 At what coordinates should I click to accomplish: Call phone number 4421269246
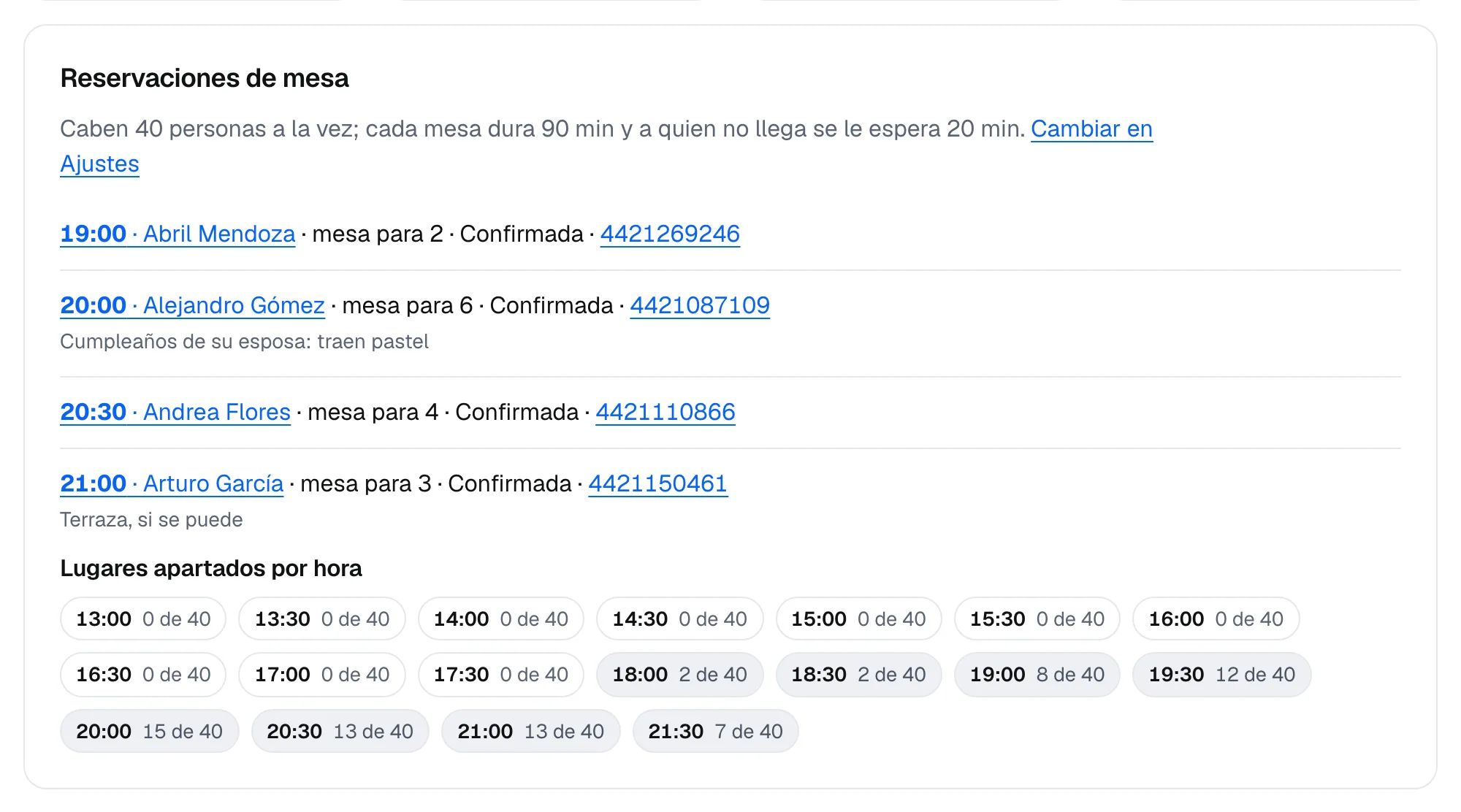[x=670, y=234]
